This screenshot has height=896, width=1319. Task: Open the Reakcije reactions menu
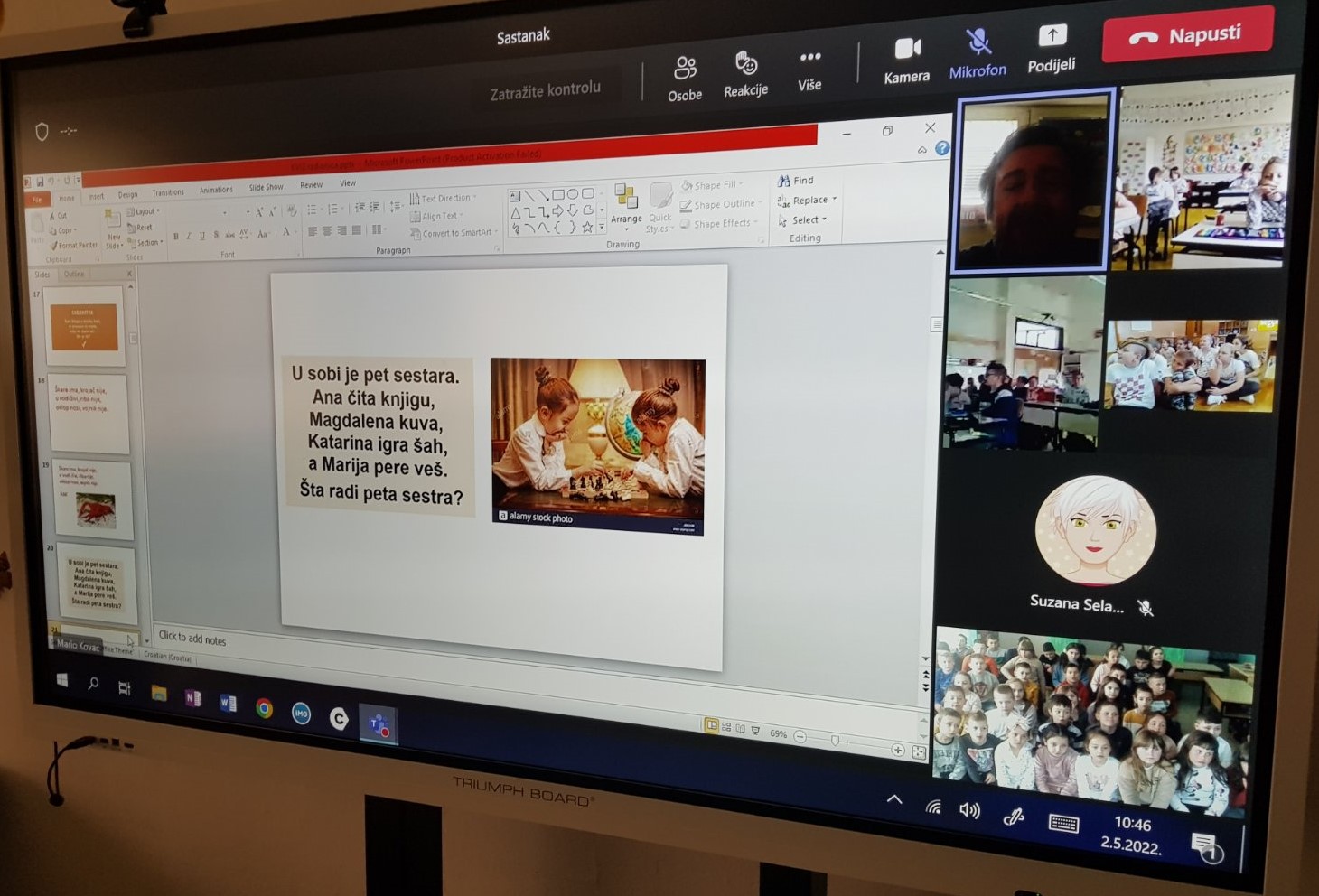click(745, 74)
